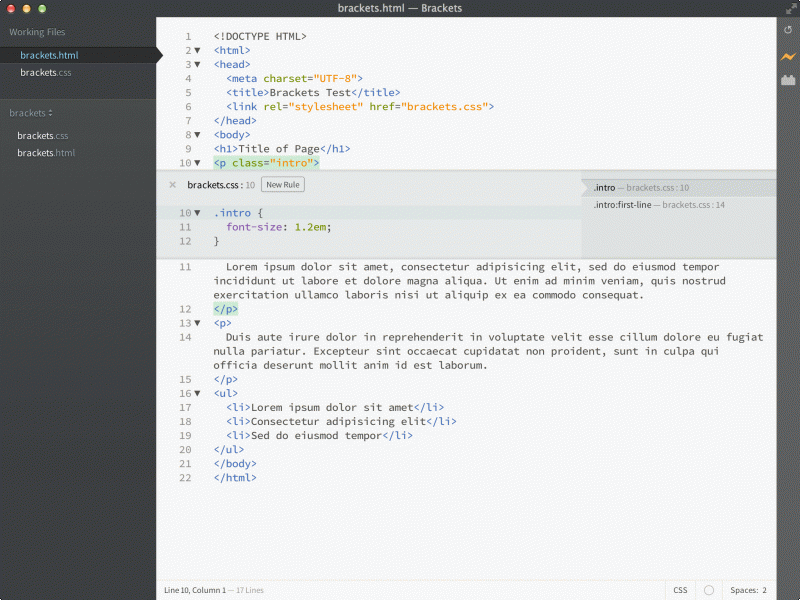Screen dimensions: 800x600
Task: Collapse the head tag on line 3
Action: pos(197,64)
